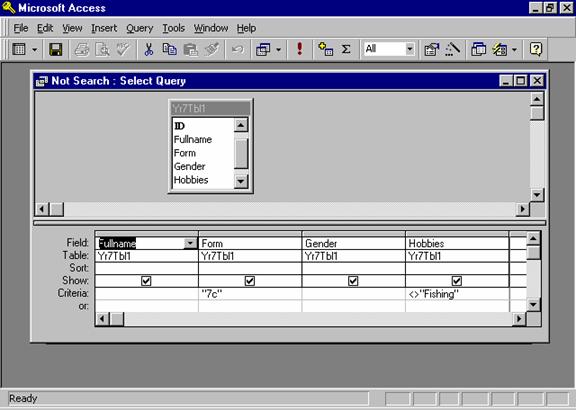Open the New Object dropdown arrow

[x=514, y=50]
